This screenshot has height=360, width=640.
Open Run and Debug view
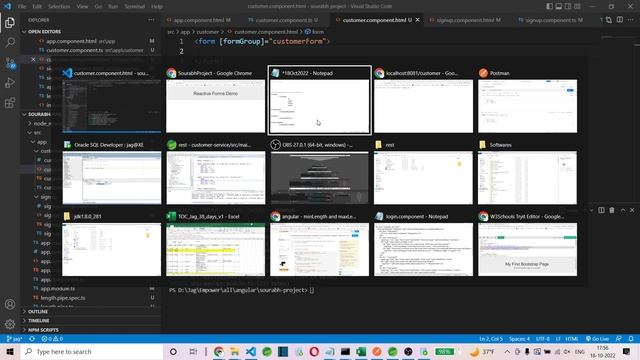tap(10, 83)
